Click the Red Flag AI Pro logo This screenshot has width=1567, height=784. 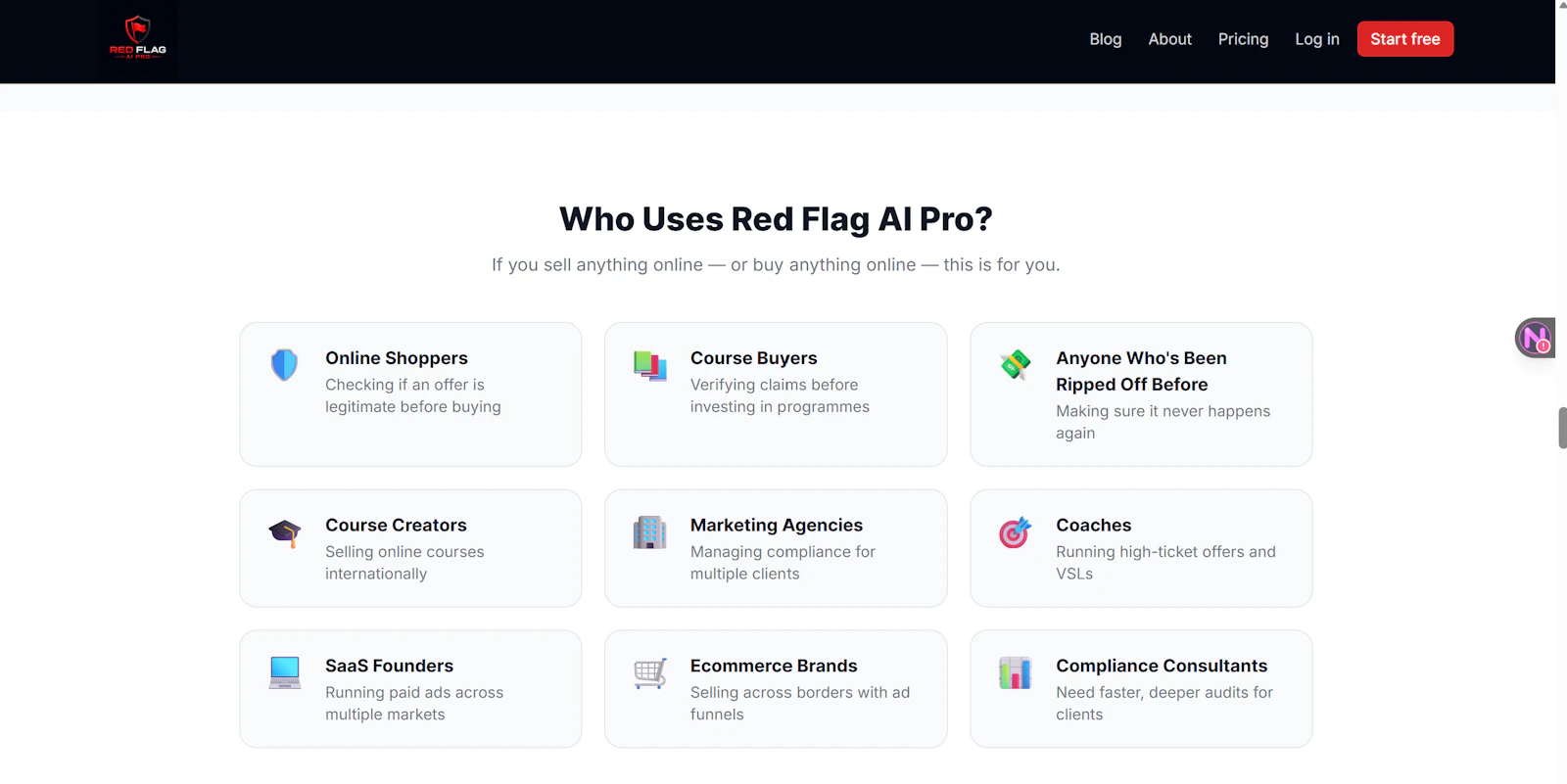[138, 38]
